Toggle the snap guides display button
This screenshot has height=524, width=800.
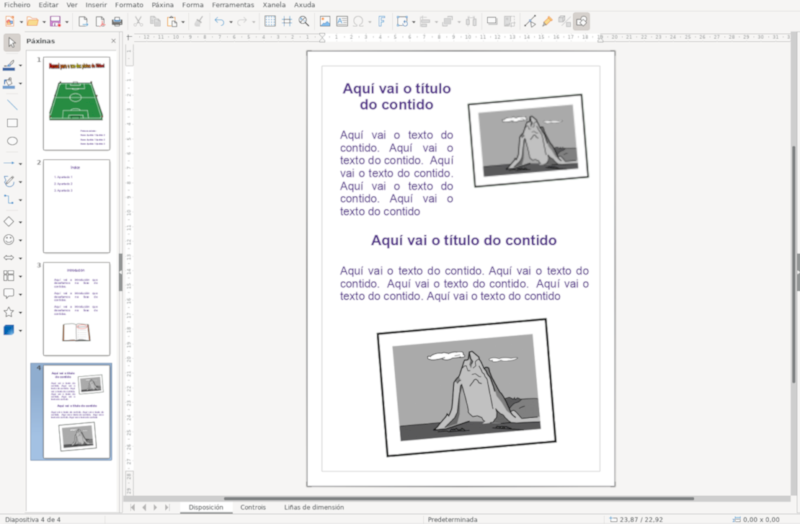point(287,21)
